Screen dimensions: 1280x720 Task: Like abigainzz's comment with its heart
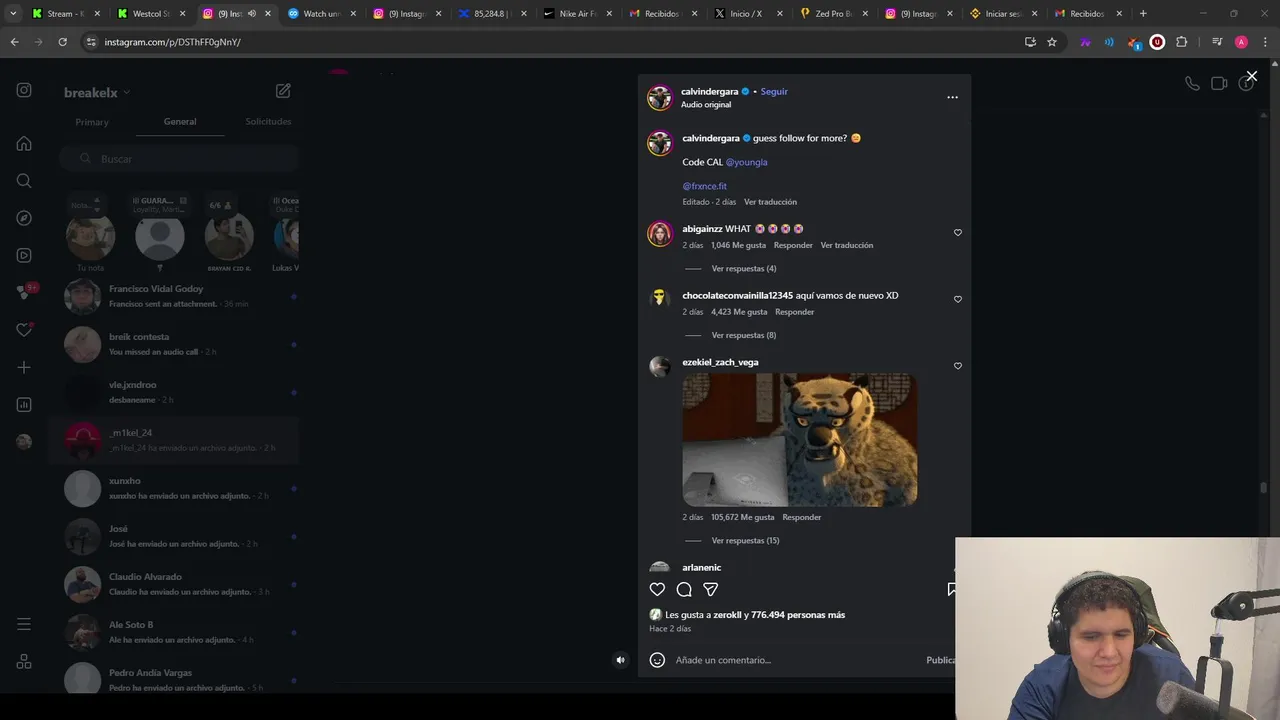(x=957, y=232)
